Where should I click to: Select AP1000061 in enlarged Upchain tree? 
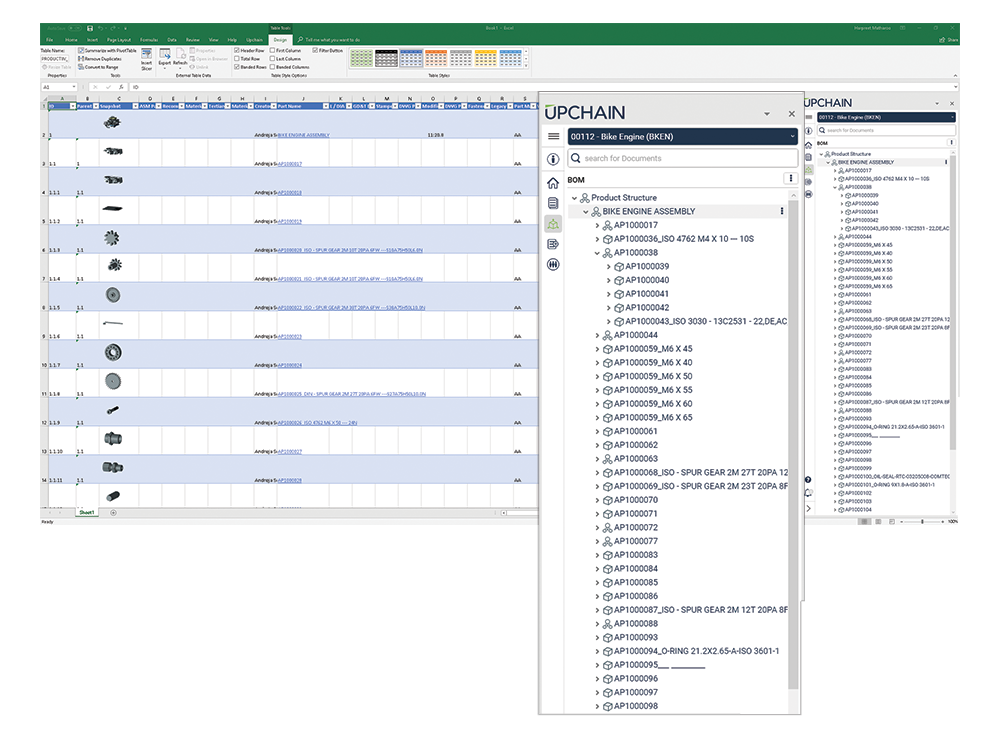click(635, 431)
